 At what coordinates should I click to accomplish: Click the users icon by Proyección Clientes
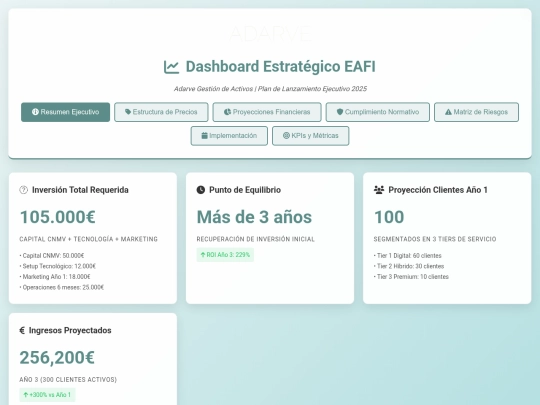click(379, 190)
